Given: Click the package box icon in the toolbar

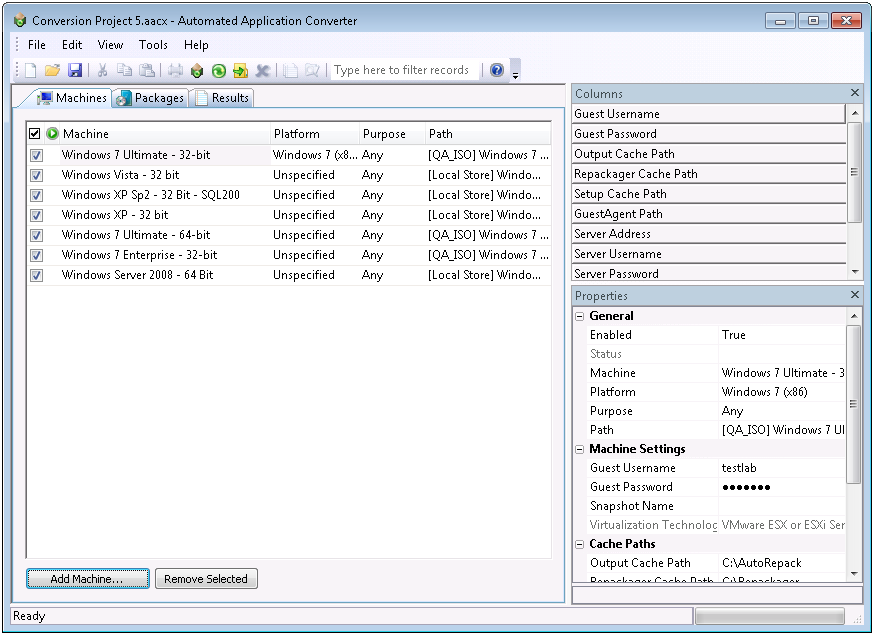Looking at the screenshot, I should [x=197, y=70].
